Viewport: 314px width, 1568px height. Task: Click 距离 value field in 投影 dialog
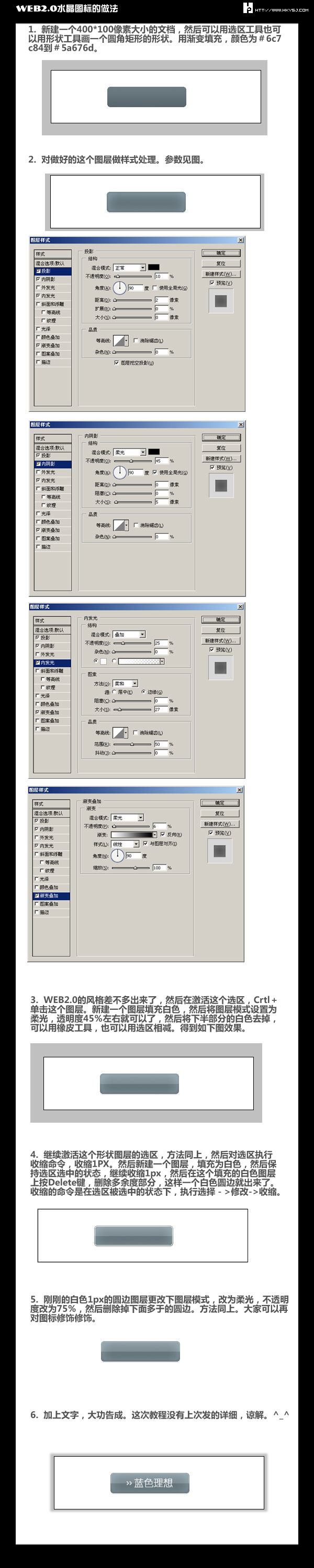tap(161, 299)
